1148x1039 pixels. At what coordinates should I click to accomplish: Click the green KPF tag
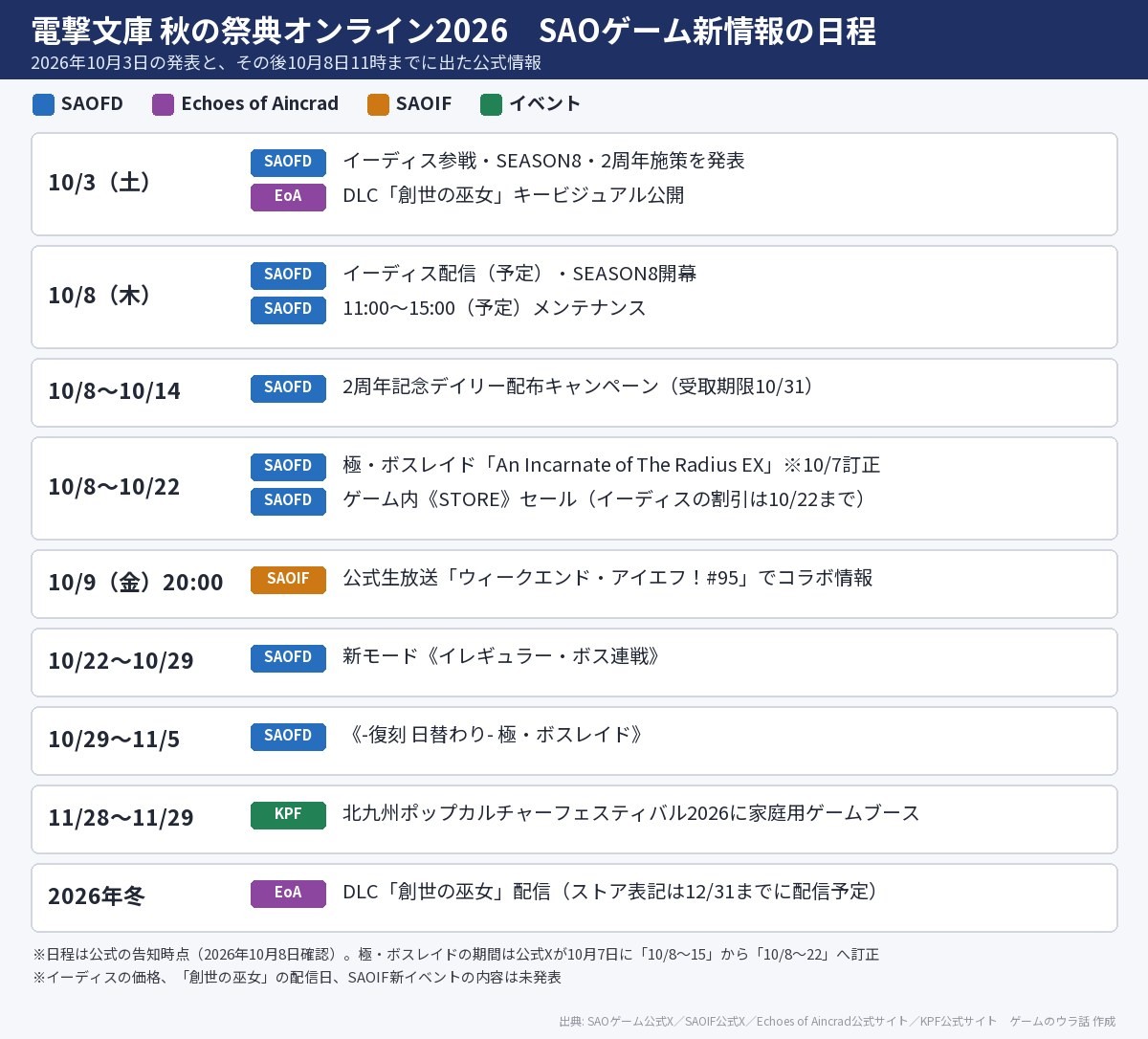[x=288, y=814]
